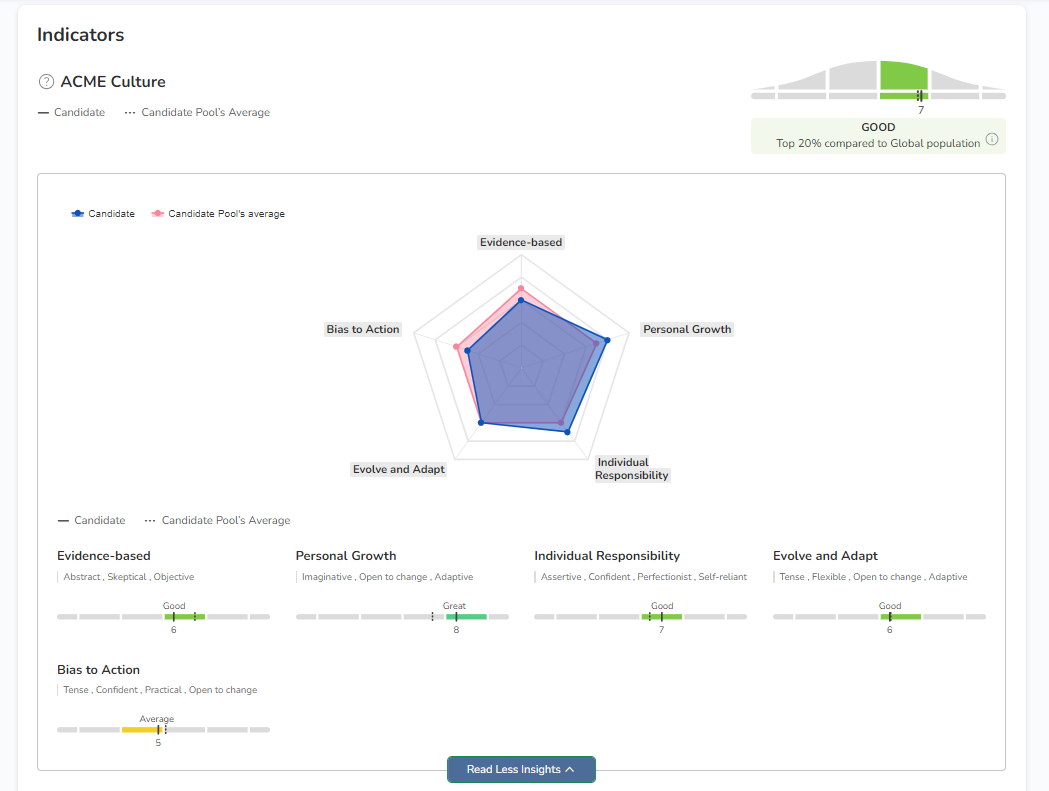Collapse insights with Read Less Insights button
1049x791 pixels.
pyautogui.click(x=521, y=769)
